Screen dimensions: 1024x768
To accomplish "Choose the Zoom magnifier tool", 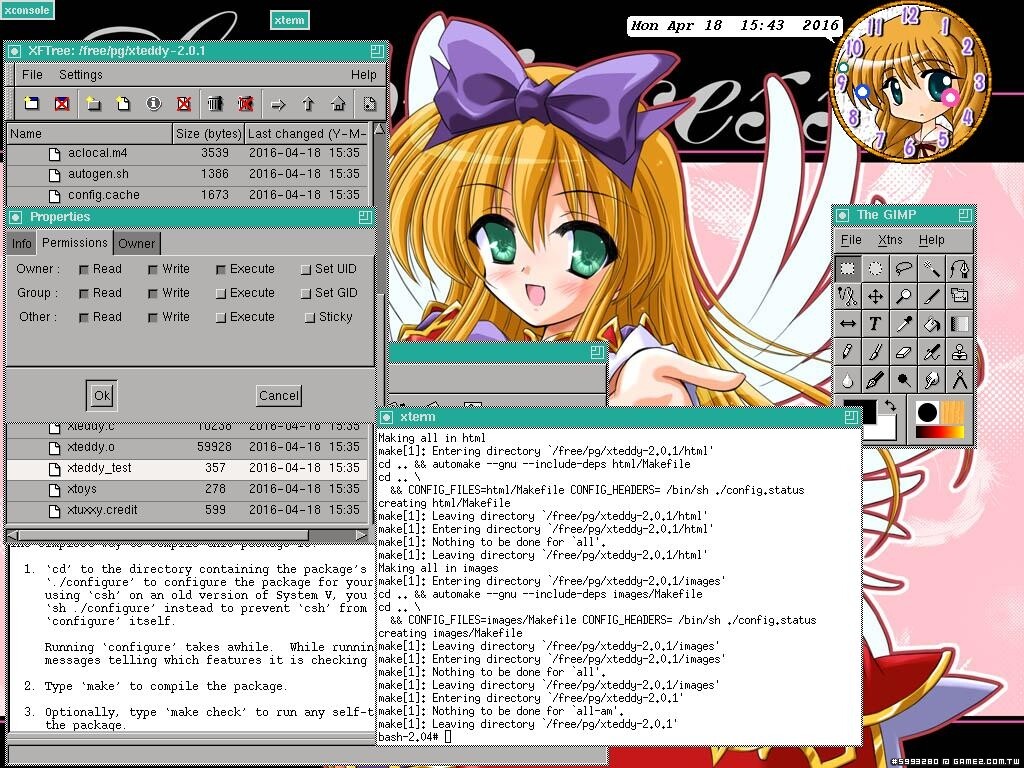I will tap(903, 296).
